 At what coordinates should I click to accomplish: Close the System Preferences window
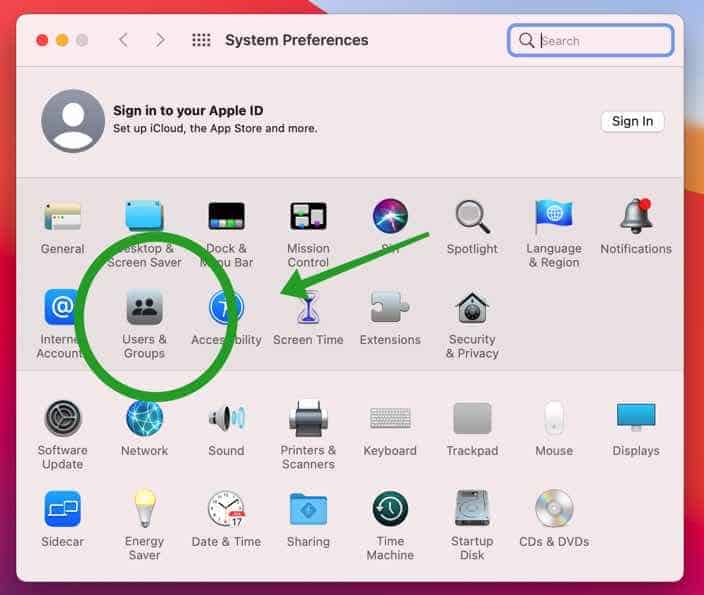(42, 40)
